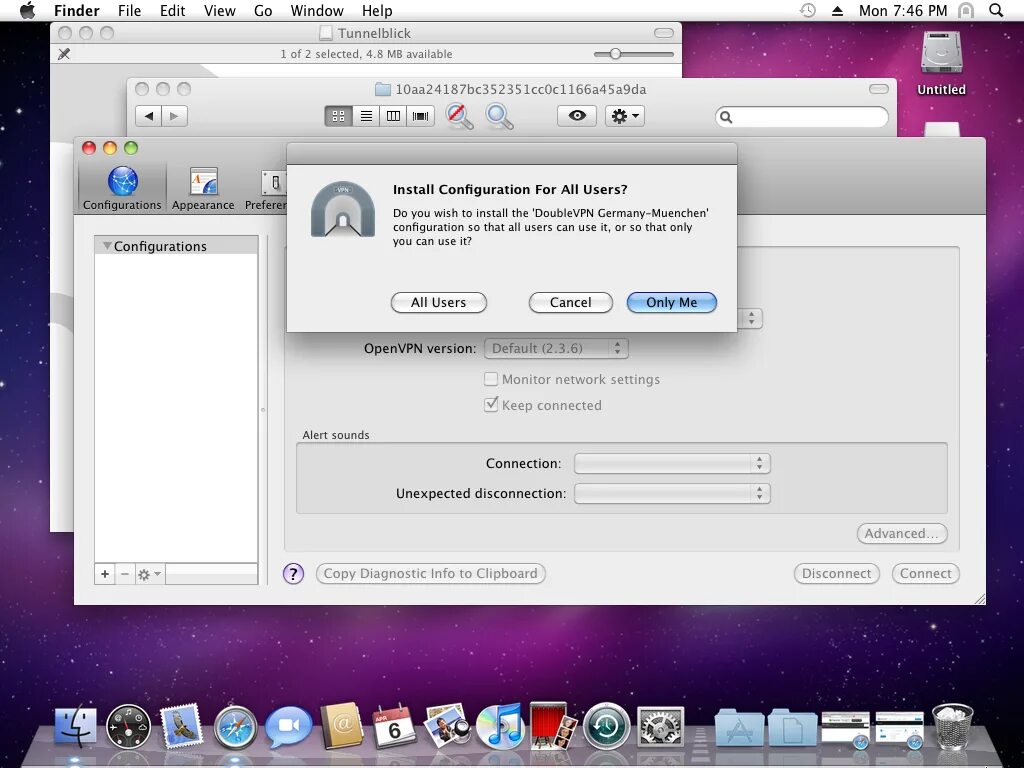Click the Tunnelblick tunnel menu bar icon

[x=966, y=10]
